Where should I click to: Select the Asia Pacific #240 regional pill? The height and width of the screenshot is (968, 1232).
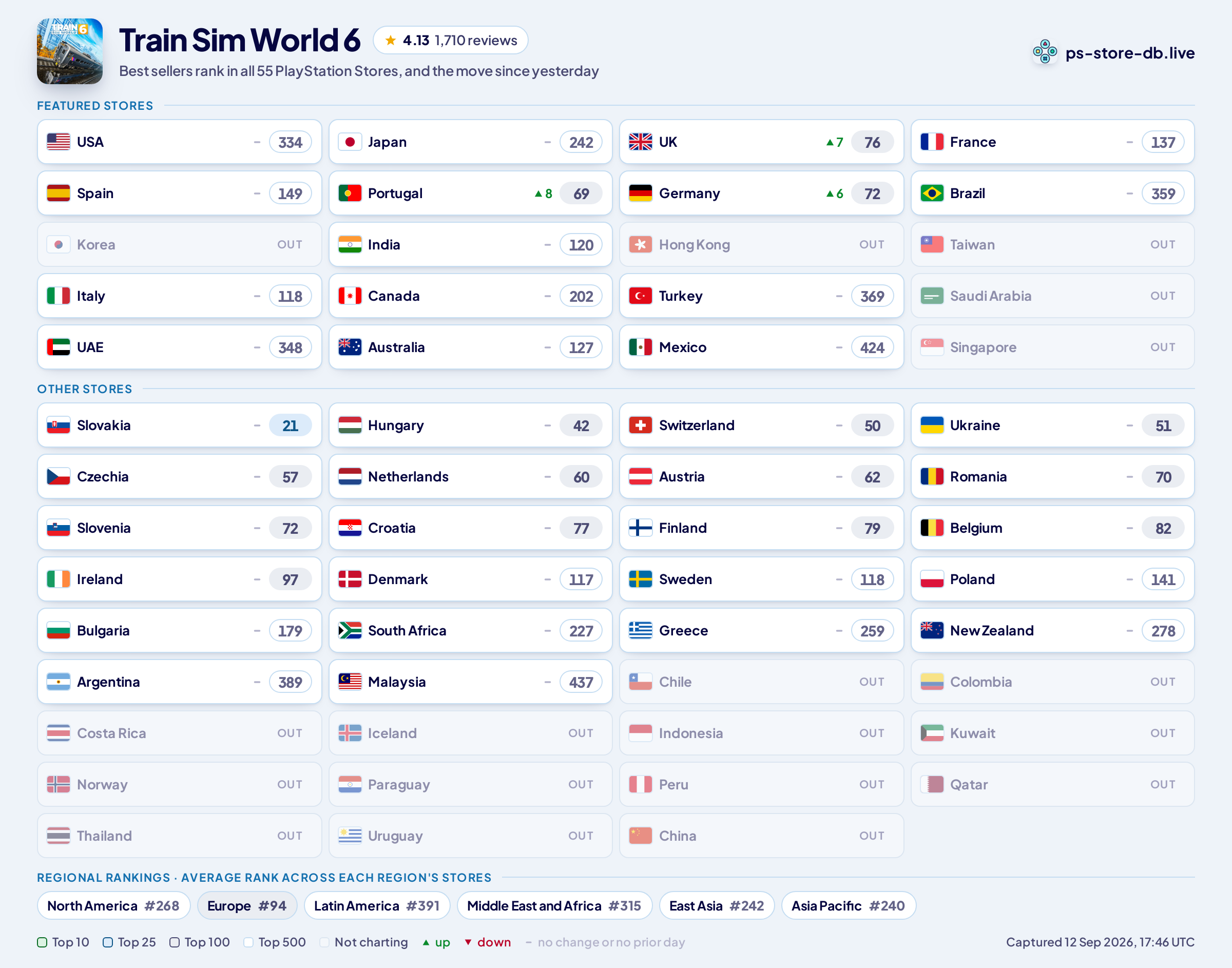[x=848, y=906]
